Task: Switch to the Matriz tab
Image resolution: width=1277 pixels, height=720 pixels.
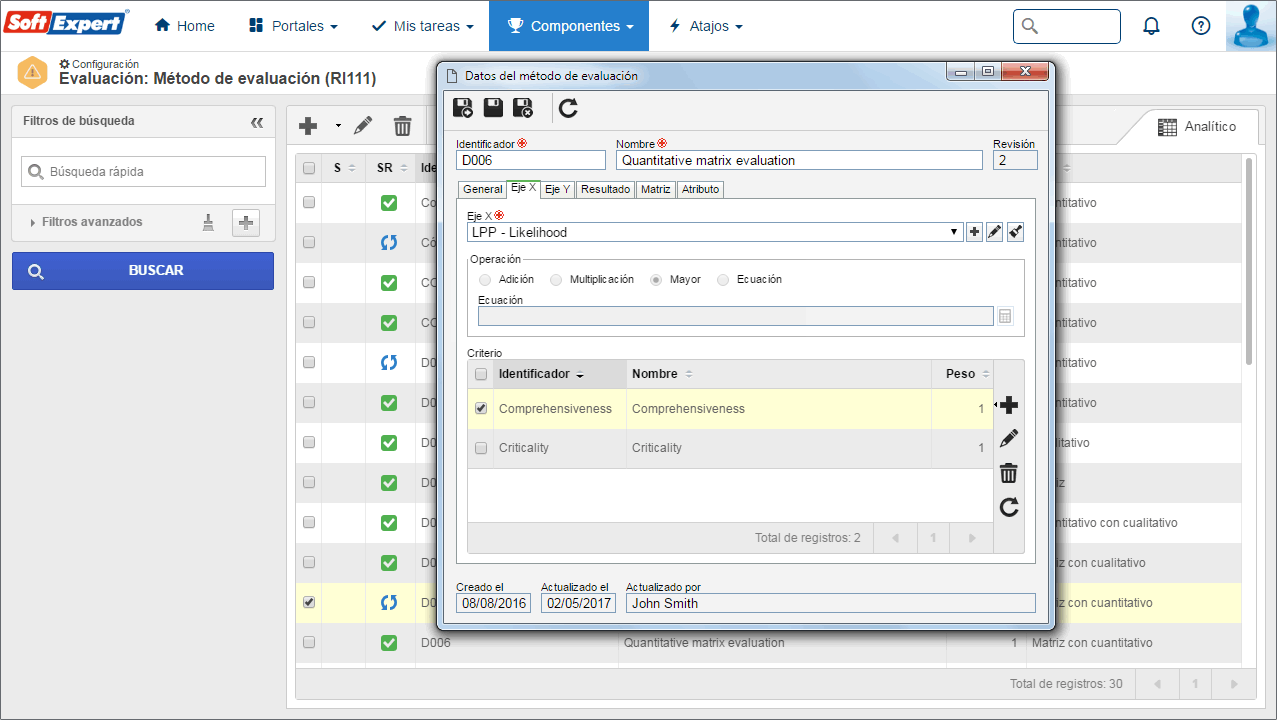Action: pos(656,189)
